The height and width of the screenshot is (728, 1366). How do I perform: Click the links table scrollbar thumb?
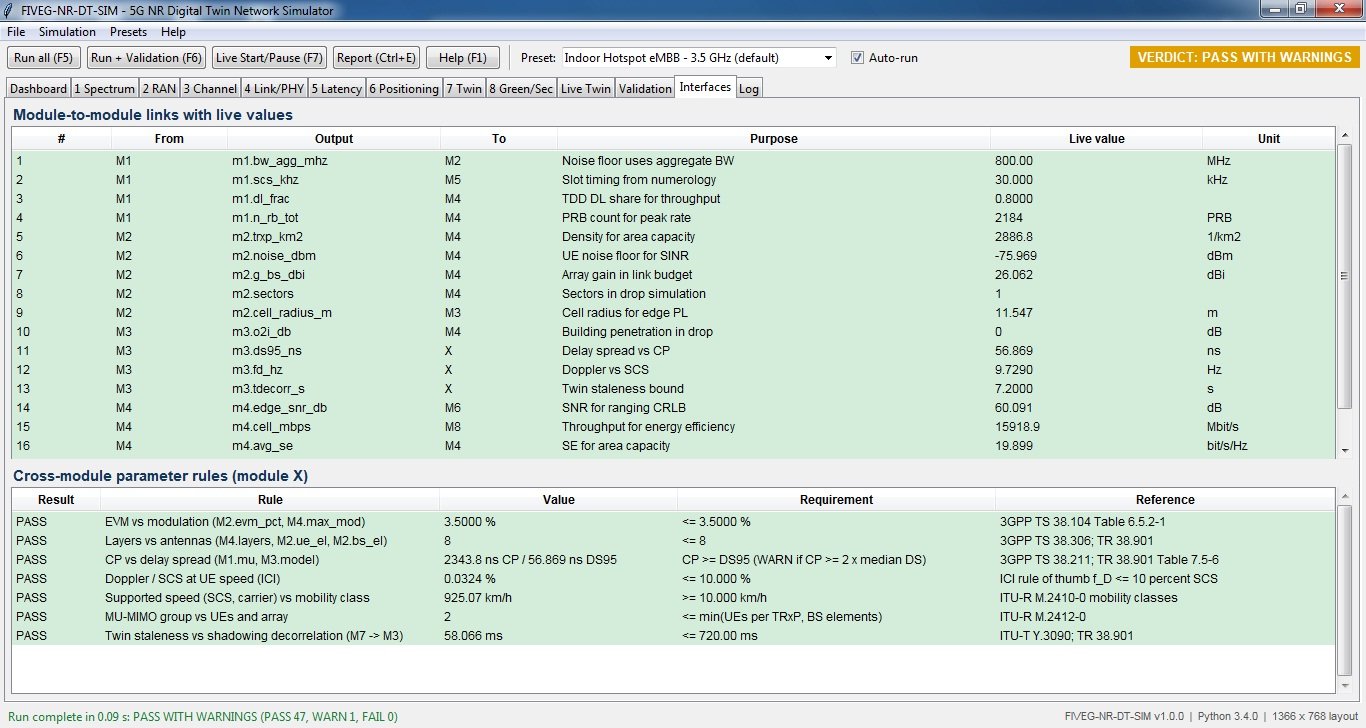point(1345,276)
